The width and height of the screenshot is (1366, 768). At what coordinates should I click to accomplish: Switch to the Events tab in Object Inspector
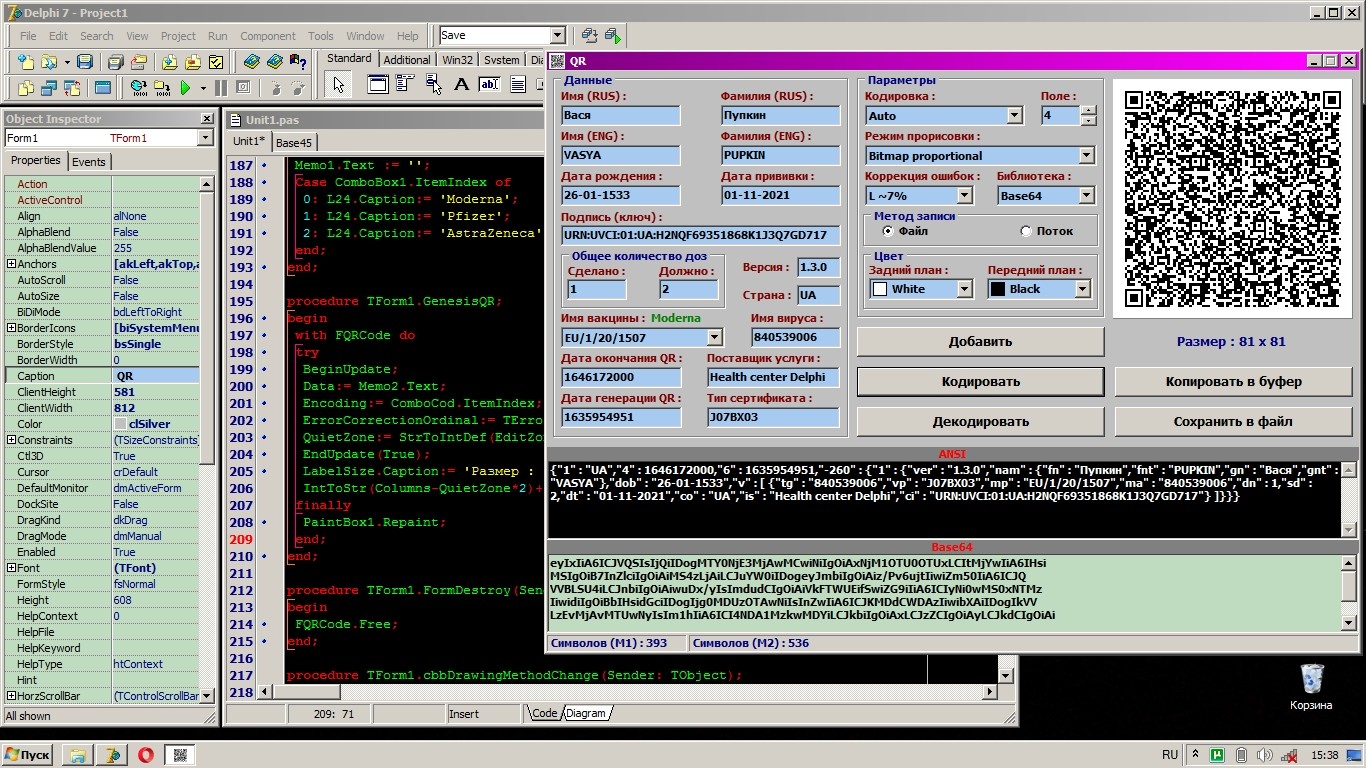point(89,162)
